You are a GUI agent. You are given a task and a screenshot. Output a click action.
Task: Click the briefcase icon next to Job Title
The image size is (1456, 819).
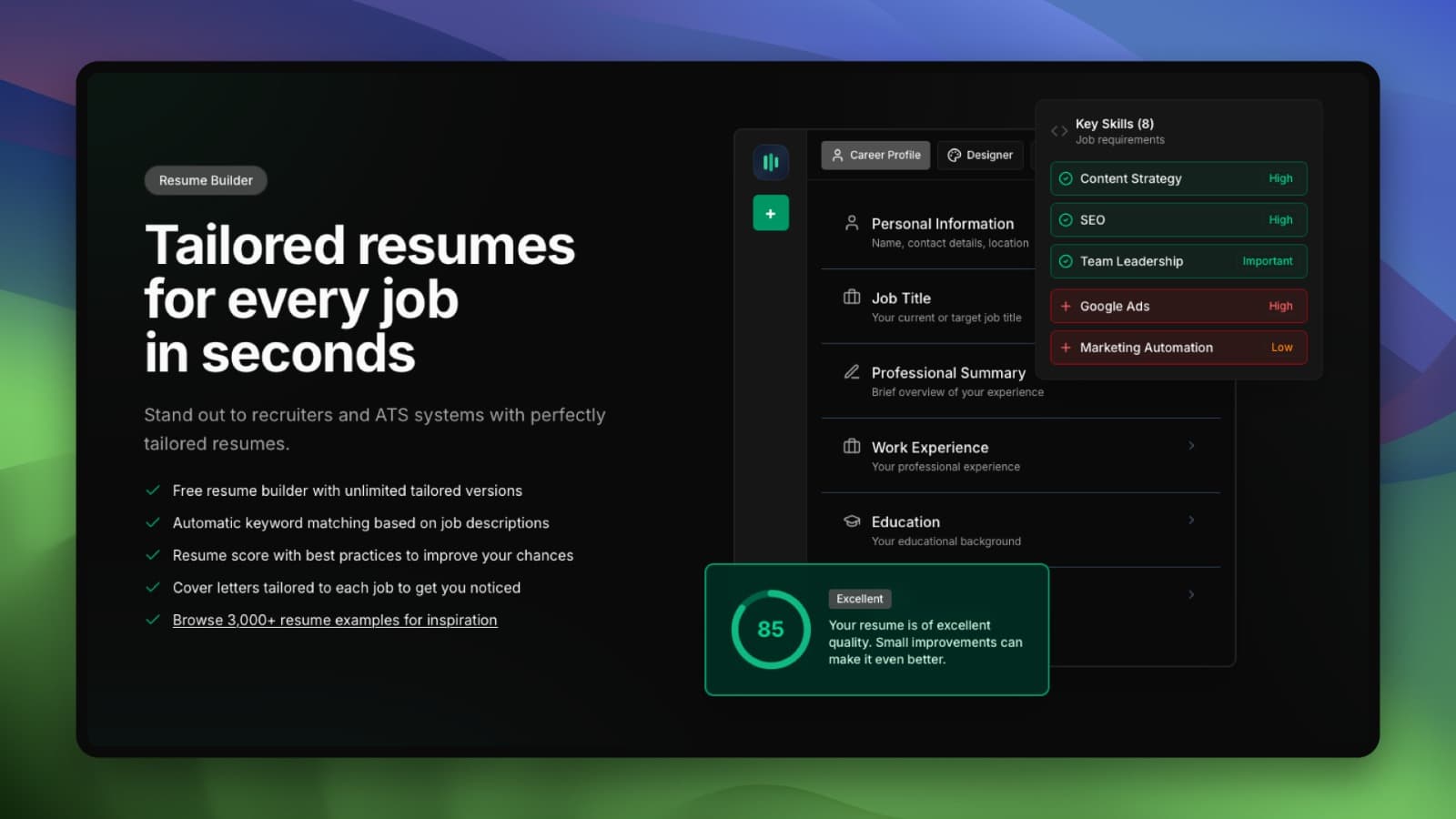click(x=852, y=298)
